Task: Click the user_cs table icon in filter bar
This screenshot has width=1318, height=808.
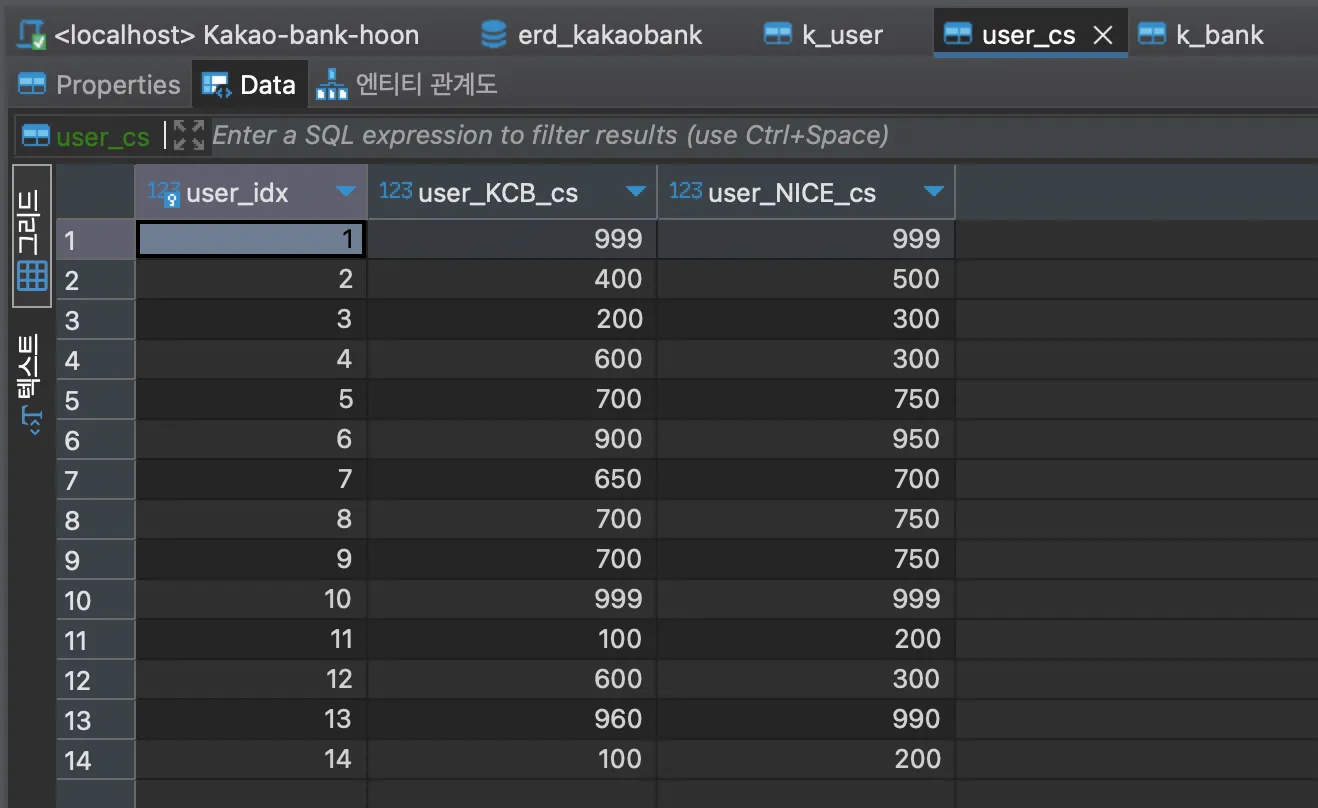Action: coord(36,136)
